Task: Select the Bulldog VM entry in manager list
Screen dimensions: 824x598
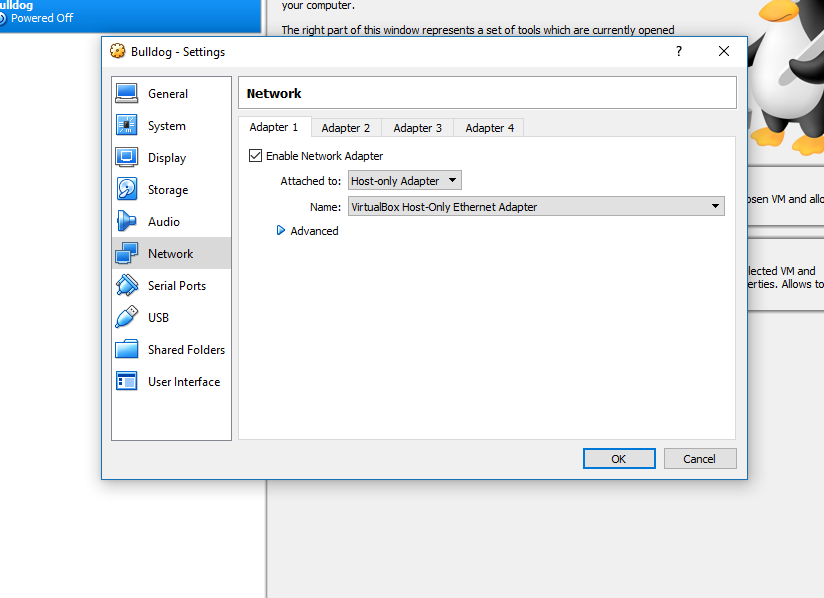Action: [x=130, y=15]
